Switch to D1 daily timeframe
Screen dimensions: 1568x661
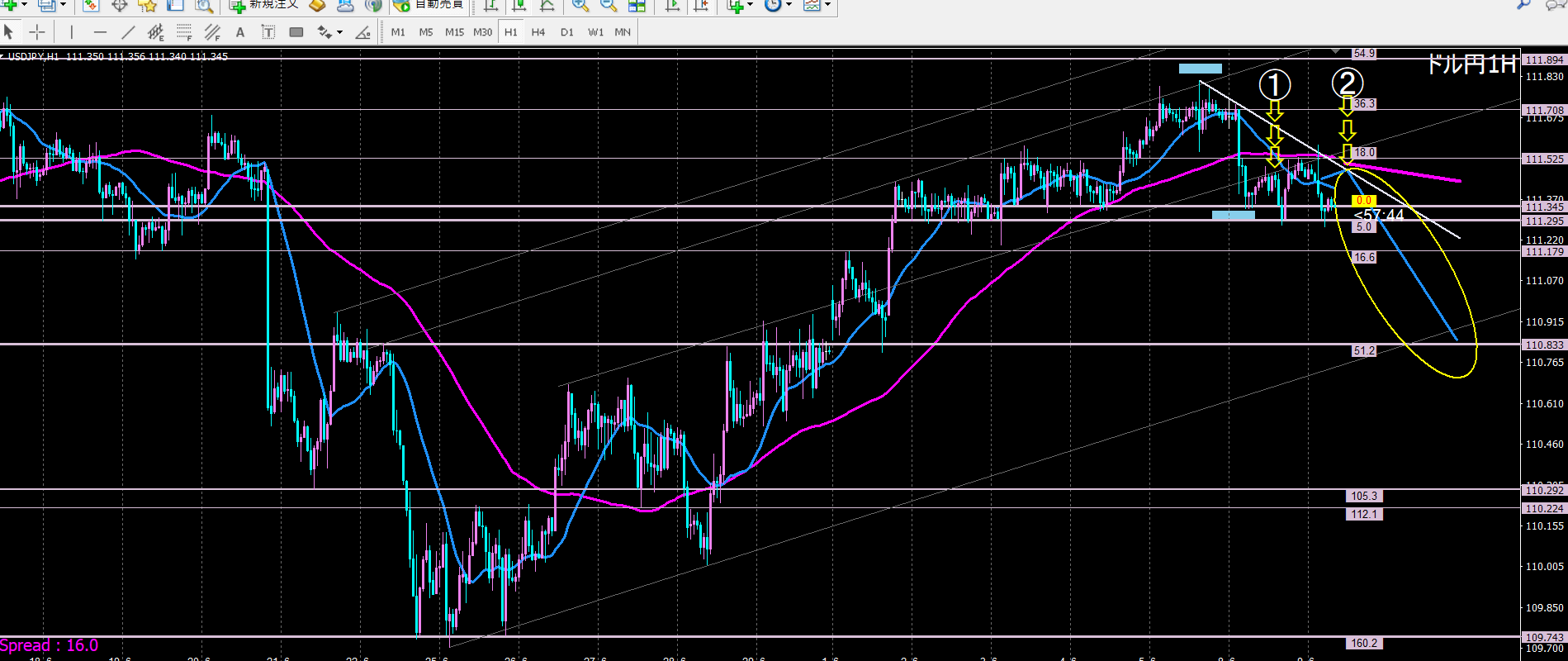coord(566,32)
